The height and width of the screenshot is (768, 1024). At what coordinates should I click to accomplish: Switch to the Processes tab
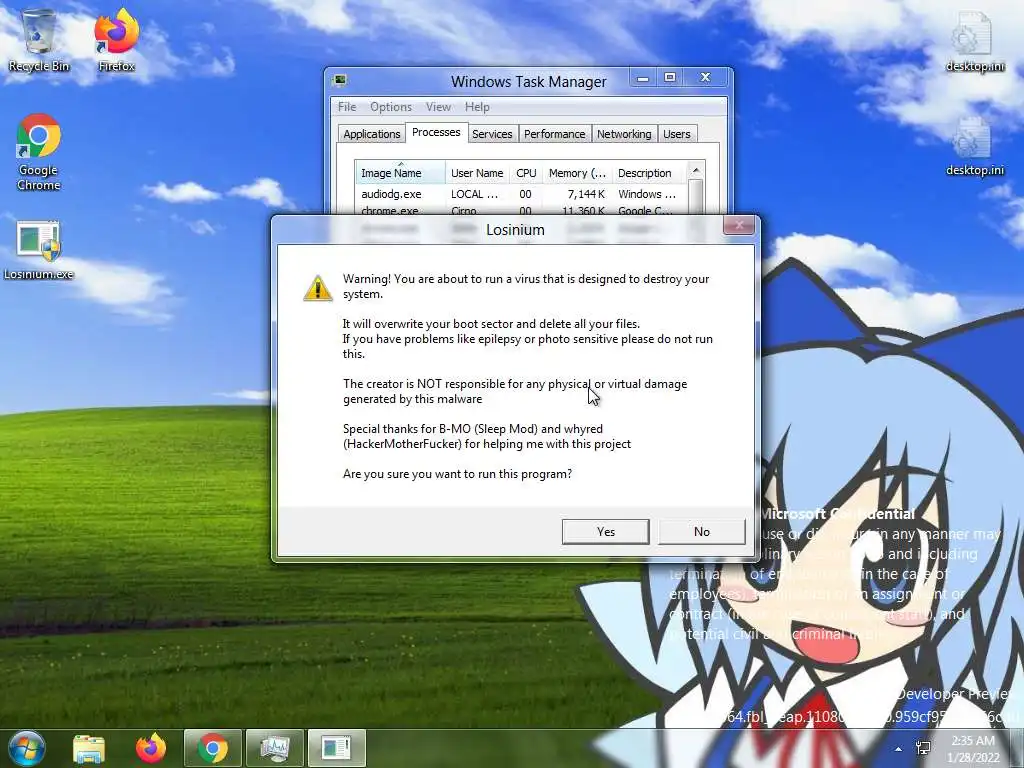[x=436, y=132]
